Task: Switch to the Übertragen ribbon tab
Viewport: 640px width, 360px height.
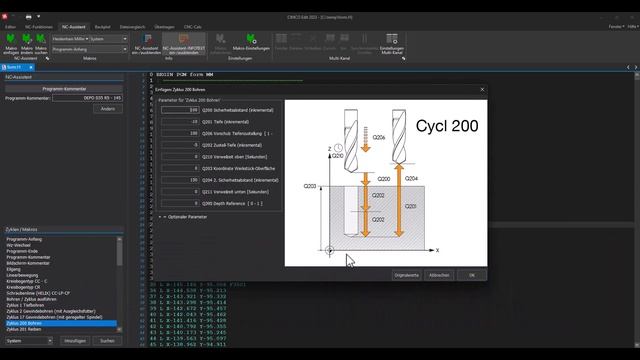Action: coord(164,27)
